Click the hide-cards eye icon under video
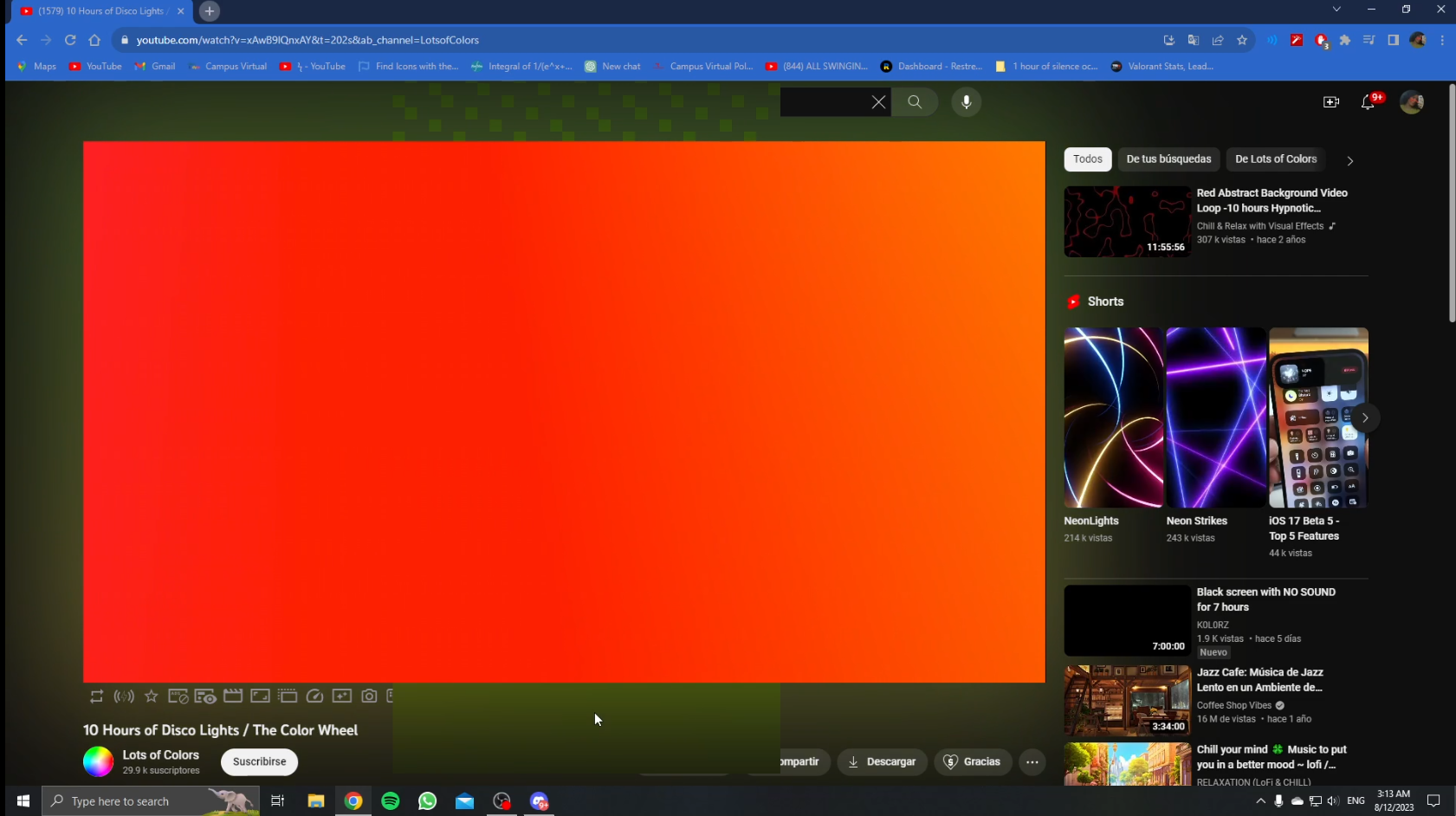The image size is (1456, 816). coord(205,696)
